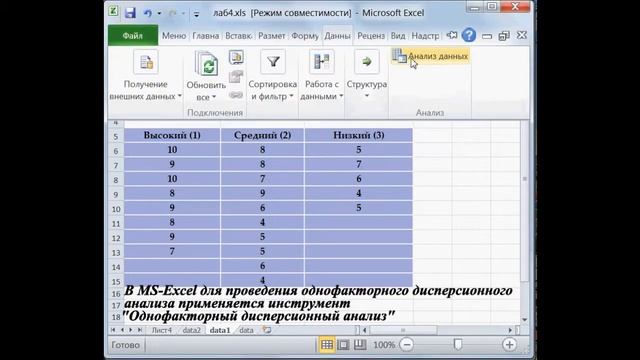Click the Insert new worksheet icon

[267, 330]
